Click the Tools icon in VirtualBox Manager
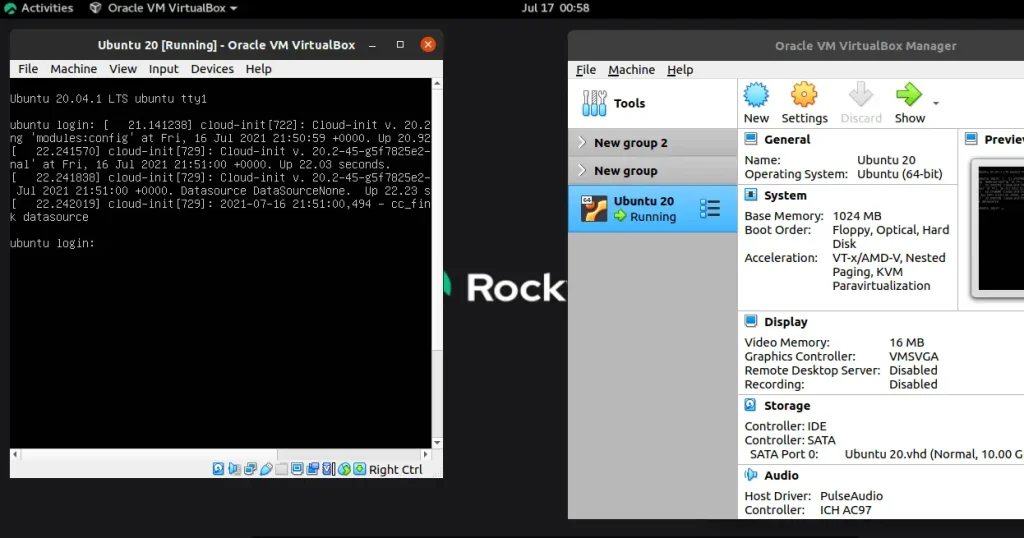1024x538 pixels. tap(594, 103)
